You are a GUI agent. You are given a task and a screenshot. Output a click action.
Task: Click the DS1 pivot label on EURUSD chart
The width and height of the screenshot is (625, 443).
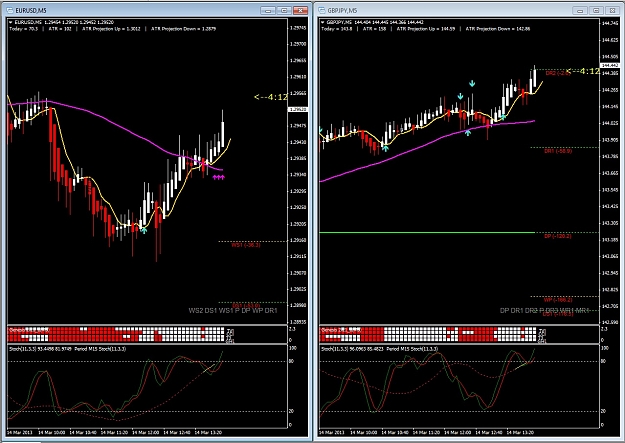pyautogui.click(x=246, y=306)
